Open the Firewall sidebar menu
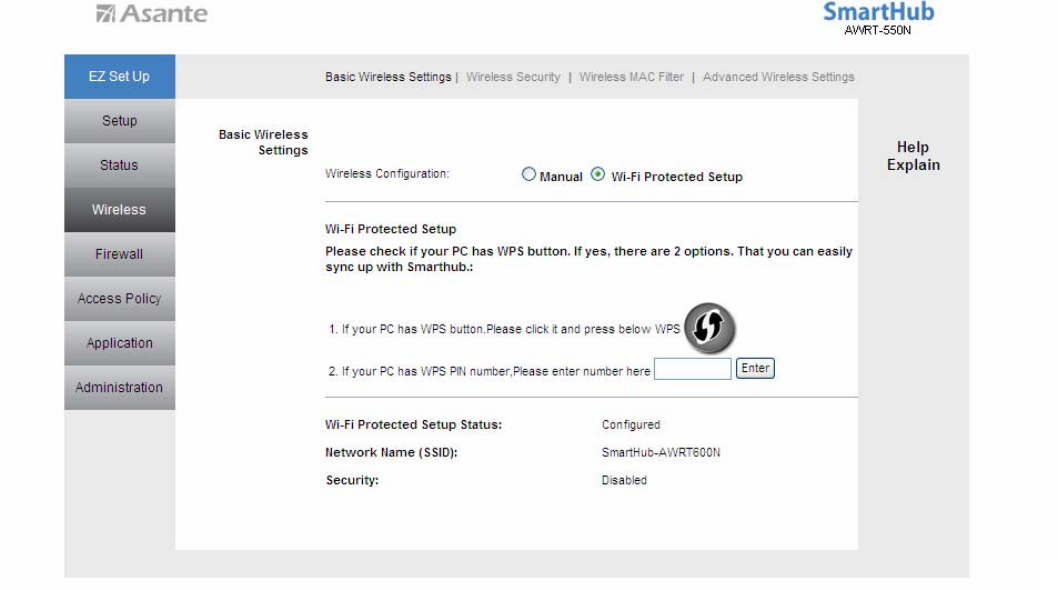This screenshot has height=590, width=1057. [119, 254]
